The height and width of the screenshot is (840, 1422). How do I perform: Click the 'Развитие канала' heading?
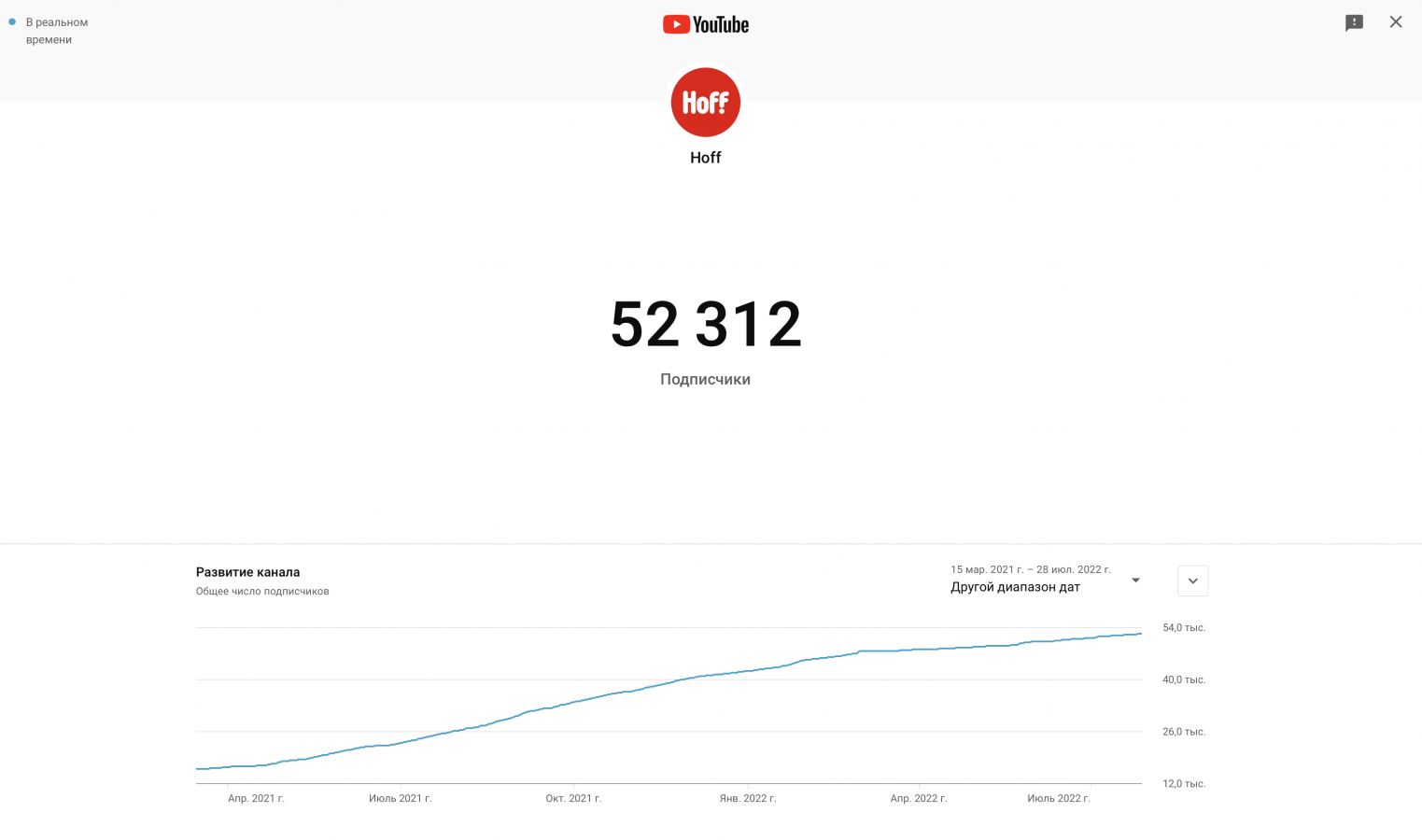coord(247,572)
